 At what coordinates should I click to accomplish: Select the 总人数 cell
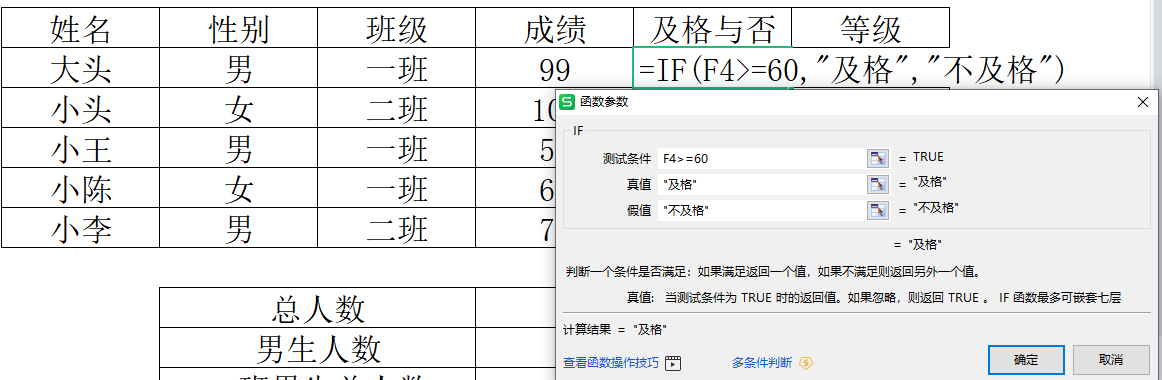click(x=317, y=307)
